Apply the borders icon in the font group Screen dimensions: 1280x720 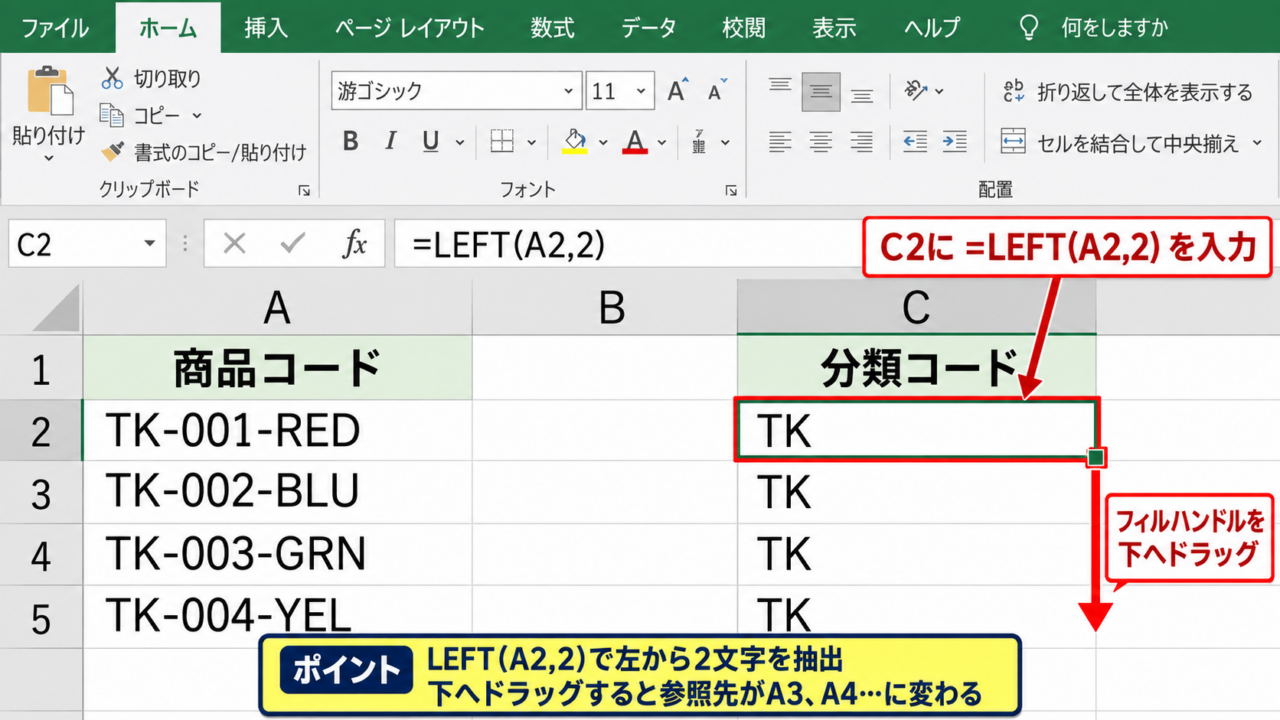502,142
